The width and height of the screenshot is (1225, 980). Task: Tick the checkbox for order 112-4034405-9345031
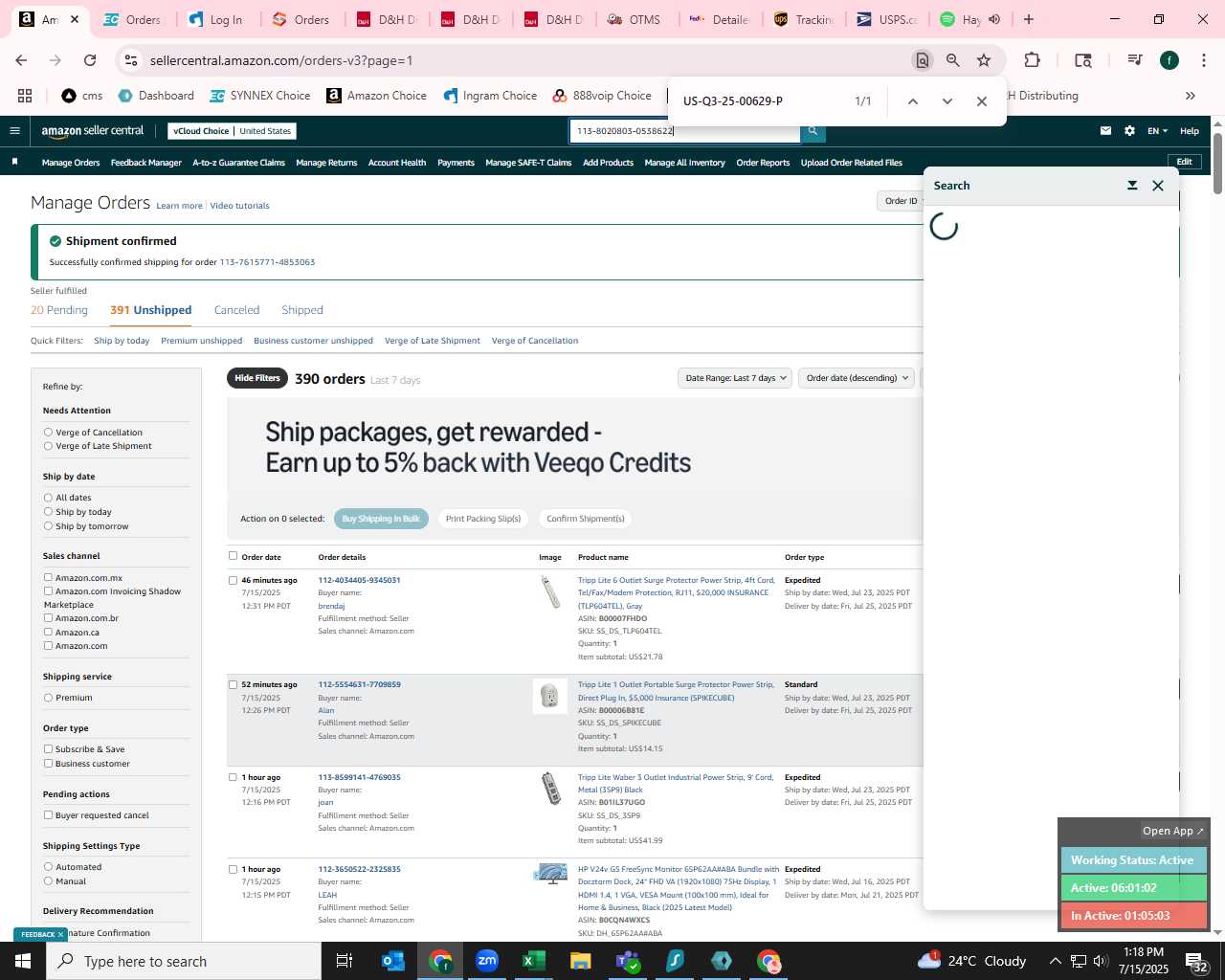[233, 580]
